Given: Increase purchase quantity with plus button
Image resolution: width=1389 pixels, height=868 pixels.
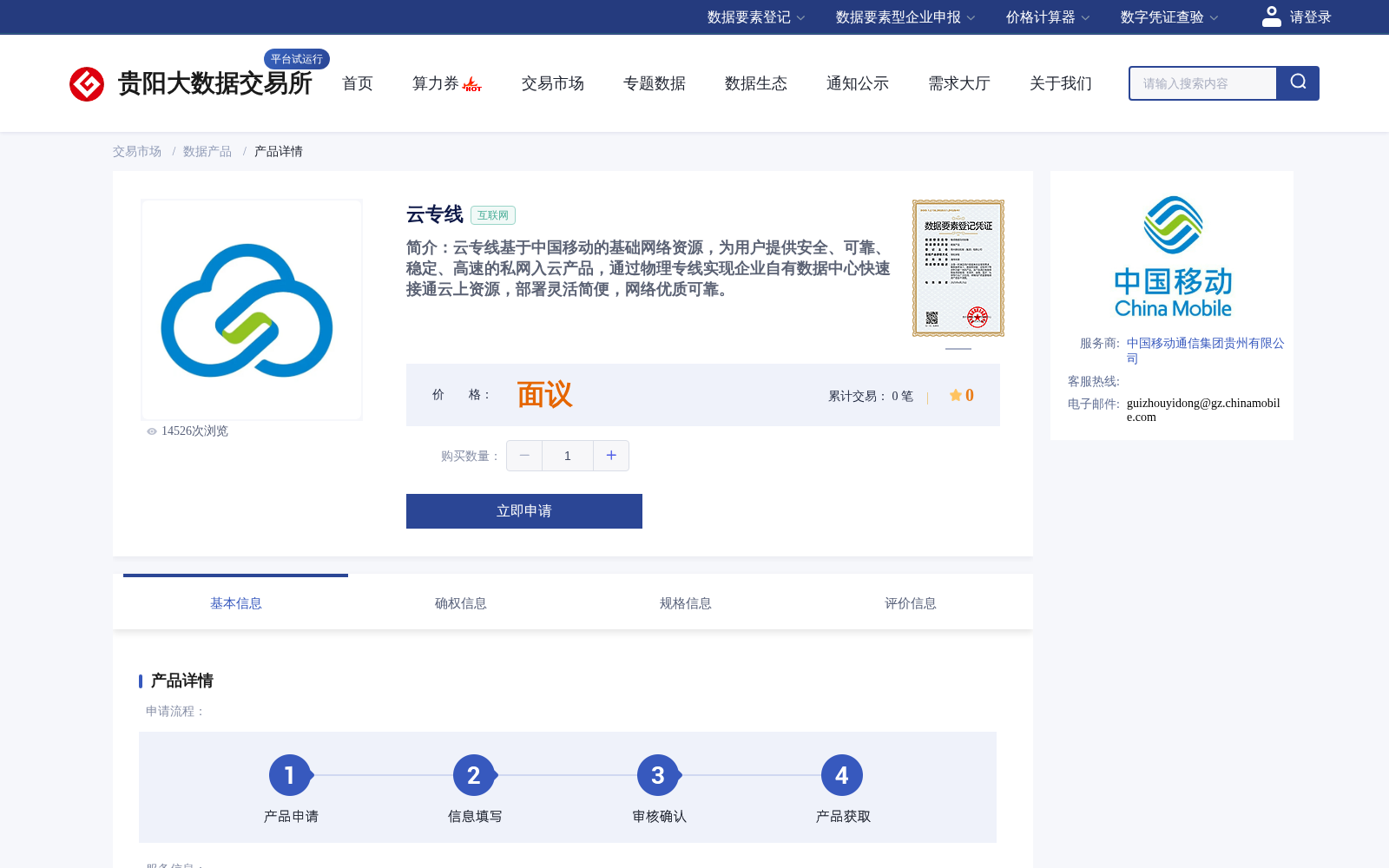Looking at the screenshot, I should pyautogui.click(x=611, y=456).
